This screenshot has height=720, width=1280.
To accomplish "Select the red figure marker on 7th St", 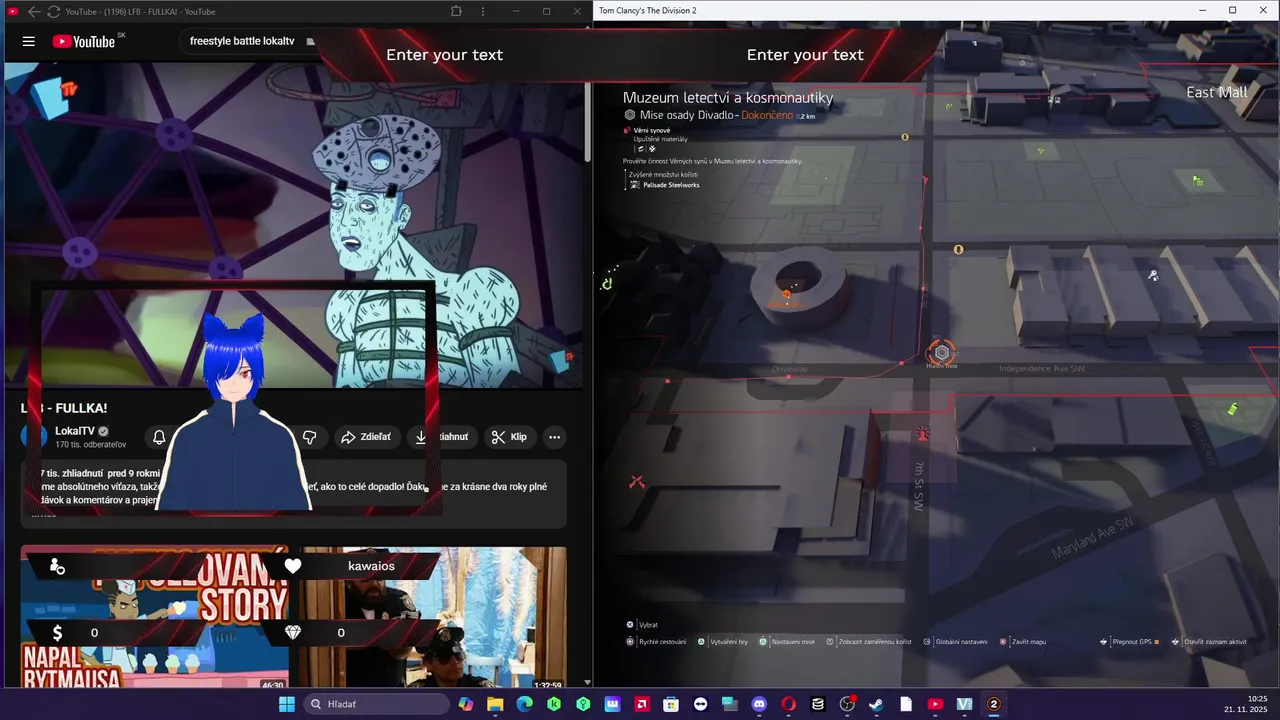I will coord(922,434).
